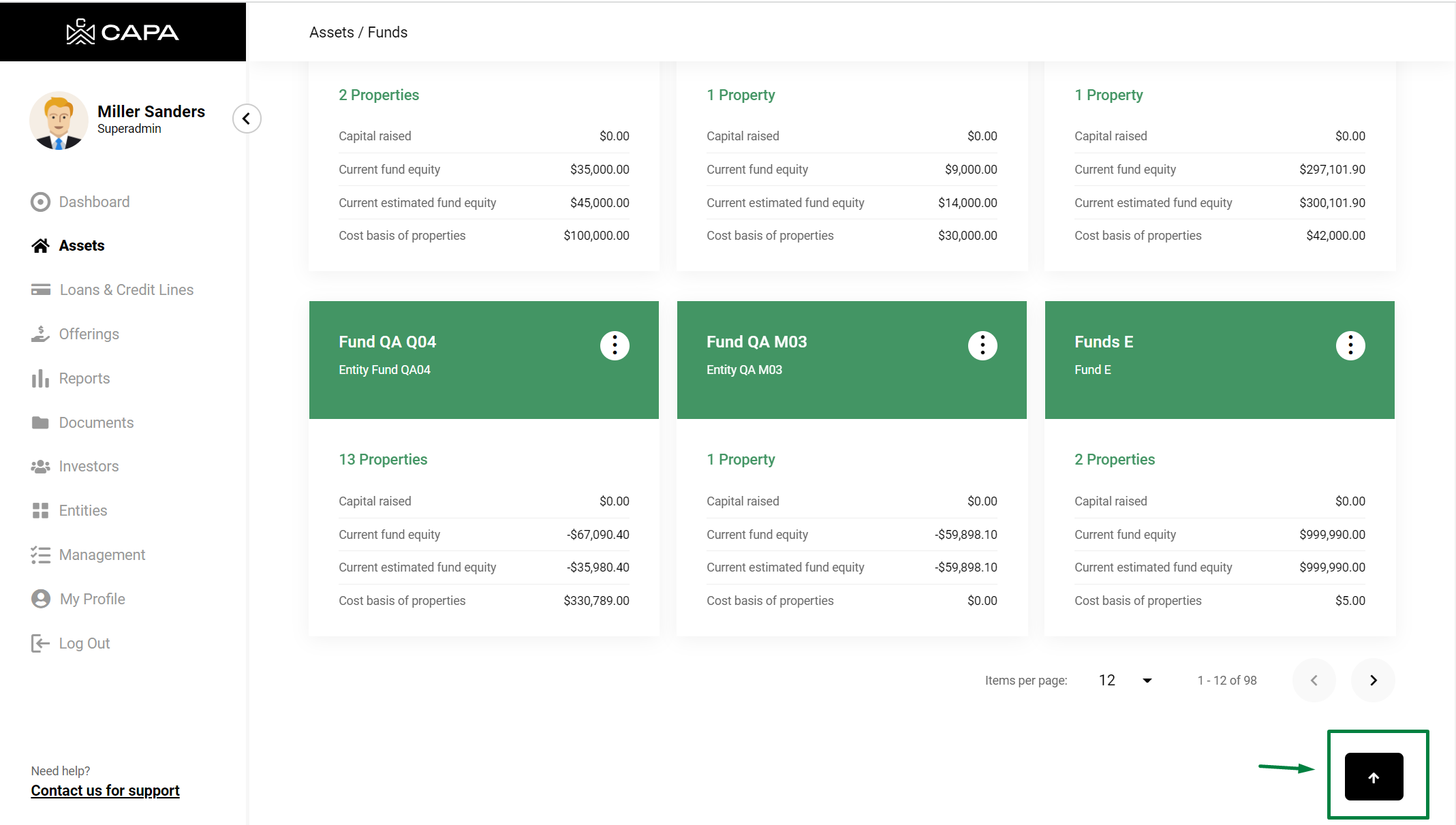Collapse the sidebar with chevron button
1456x825 pixels.
pyautogui.click(x=247, y=119)
